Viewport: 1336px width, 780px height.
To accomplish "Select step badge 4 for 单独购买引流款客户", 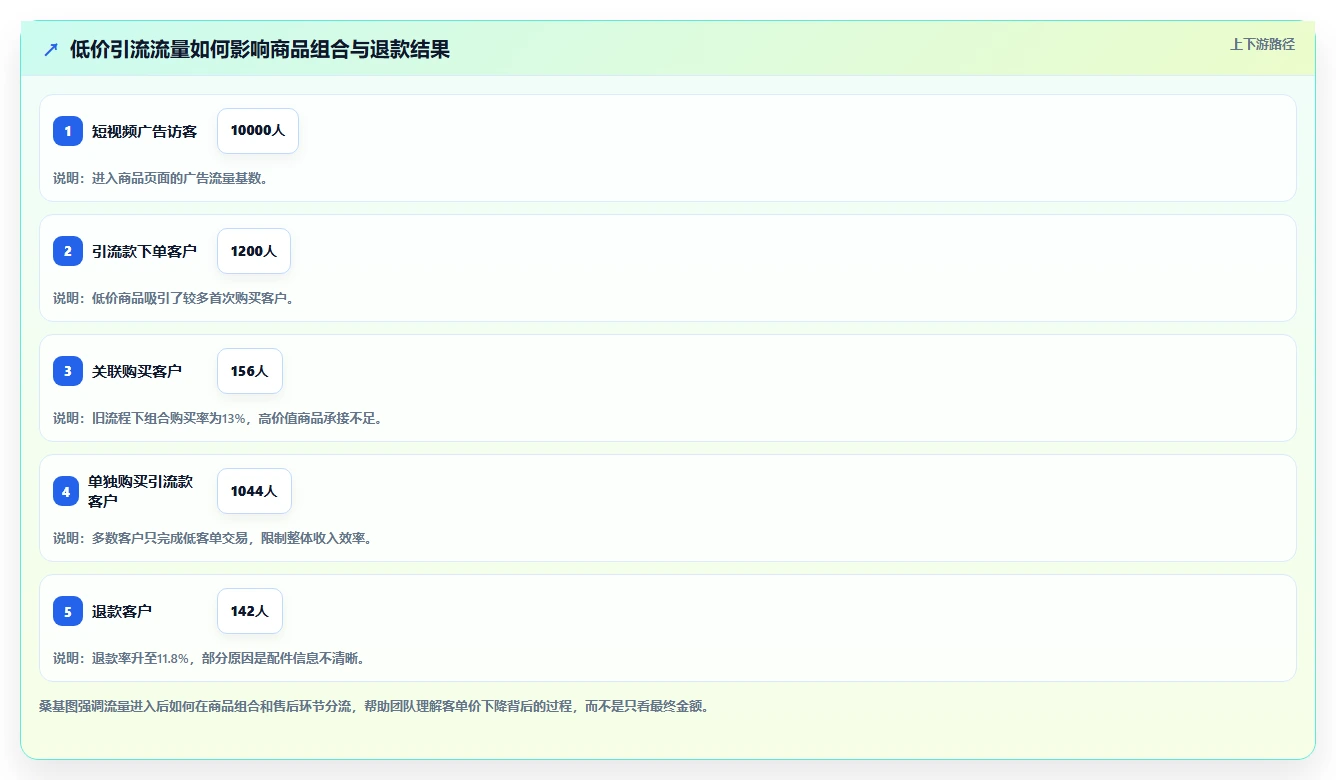I will click(66, 491).
